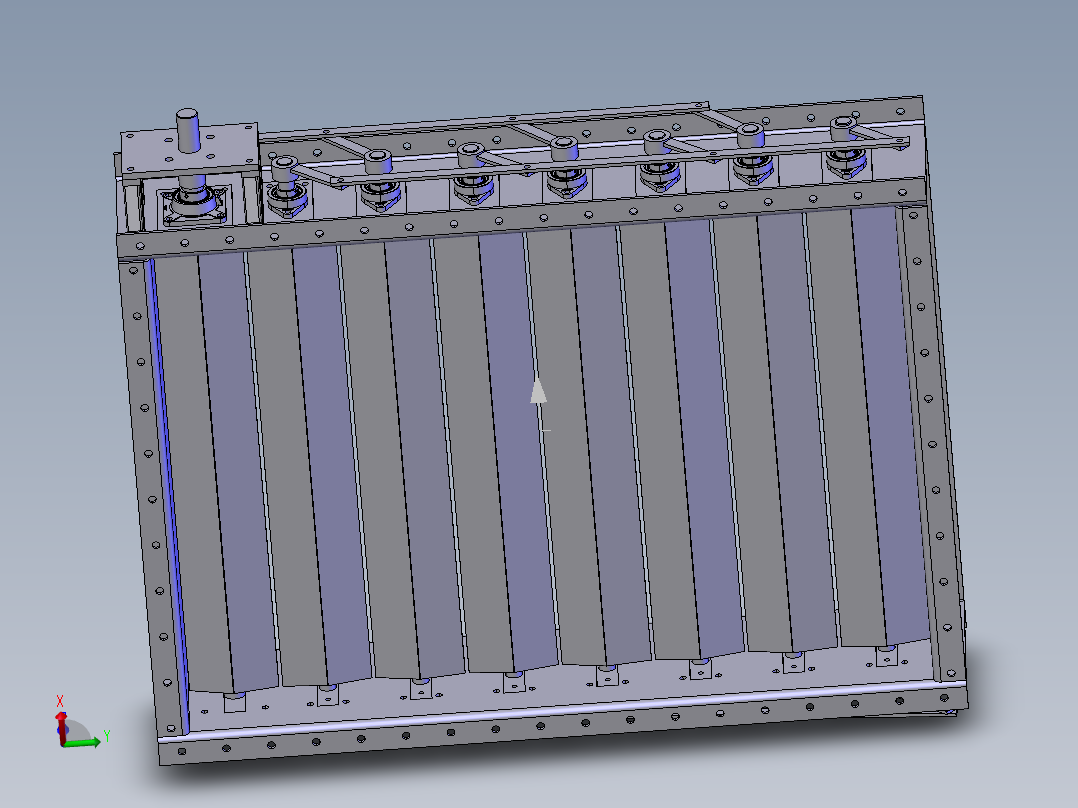Click the red X axis of the triad

[x=60, y=728]
